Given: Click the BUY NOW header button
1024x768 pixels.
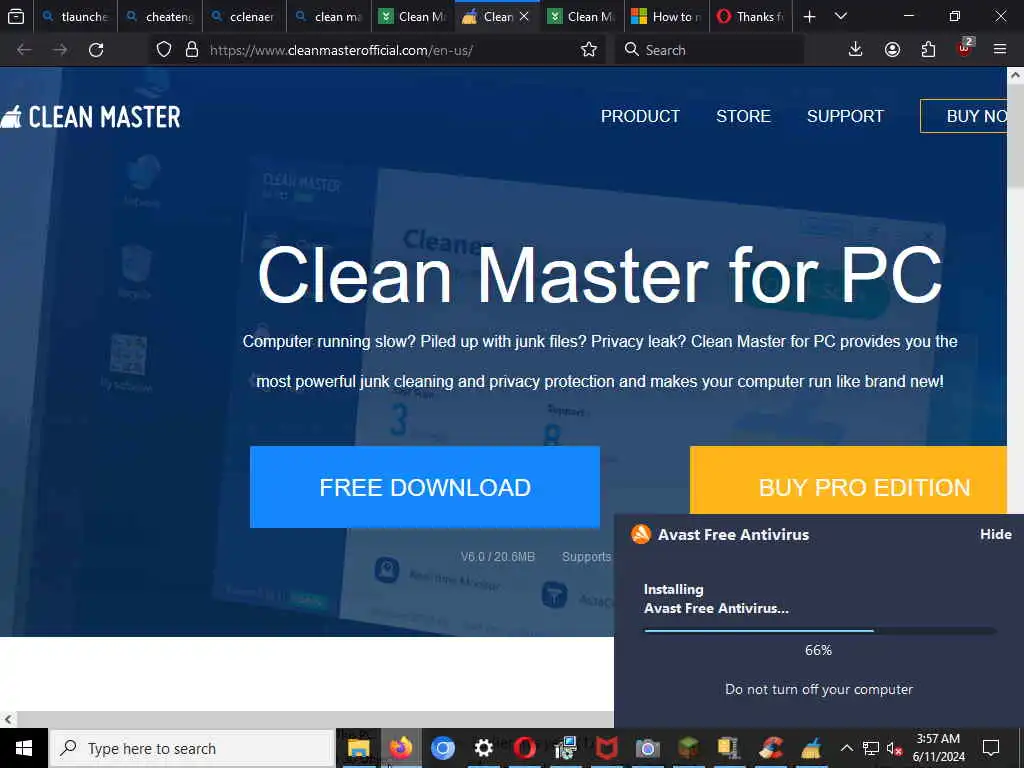Looking at the screenshot, I should click(x=963, y=116).
